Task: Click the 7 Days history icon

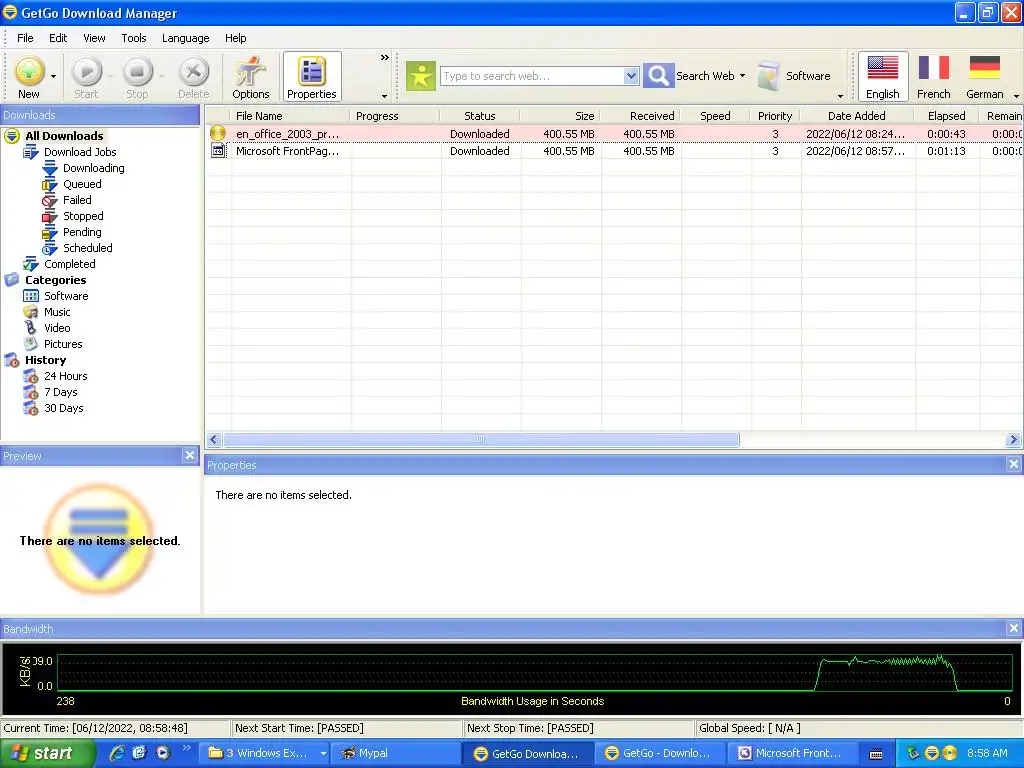Action: point(31,392)
